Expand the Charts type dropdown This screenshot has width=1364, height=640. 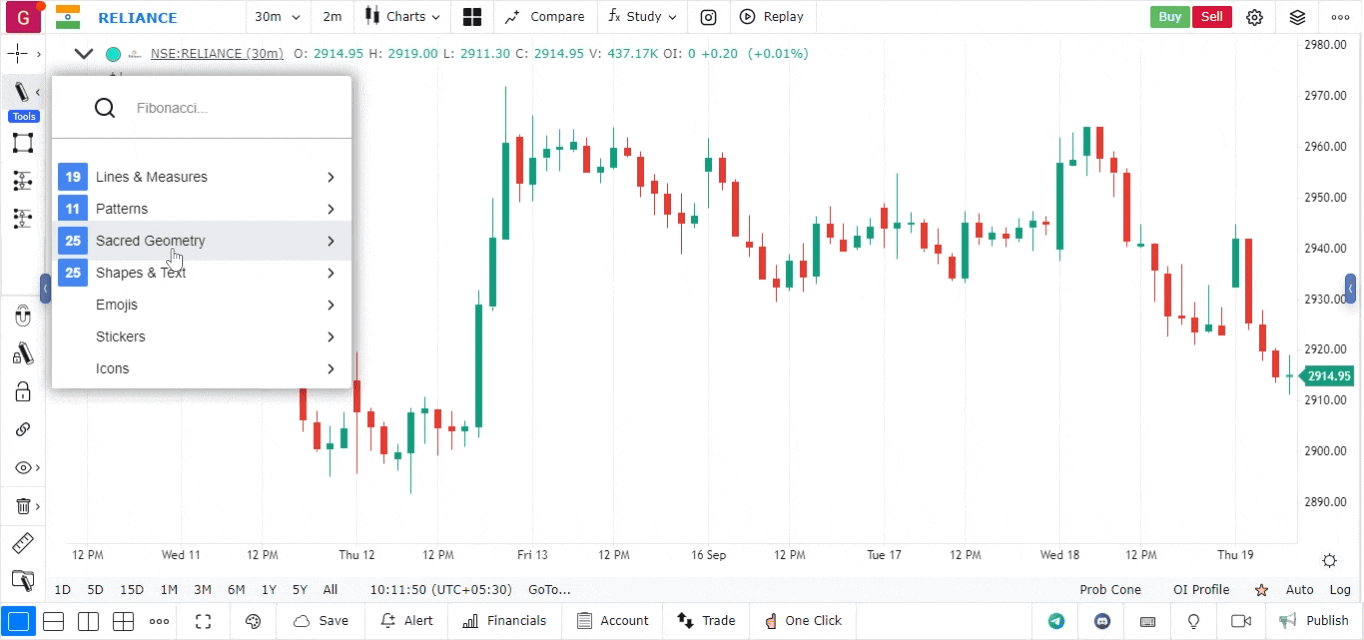[402, 17]
